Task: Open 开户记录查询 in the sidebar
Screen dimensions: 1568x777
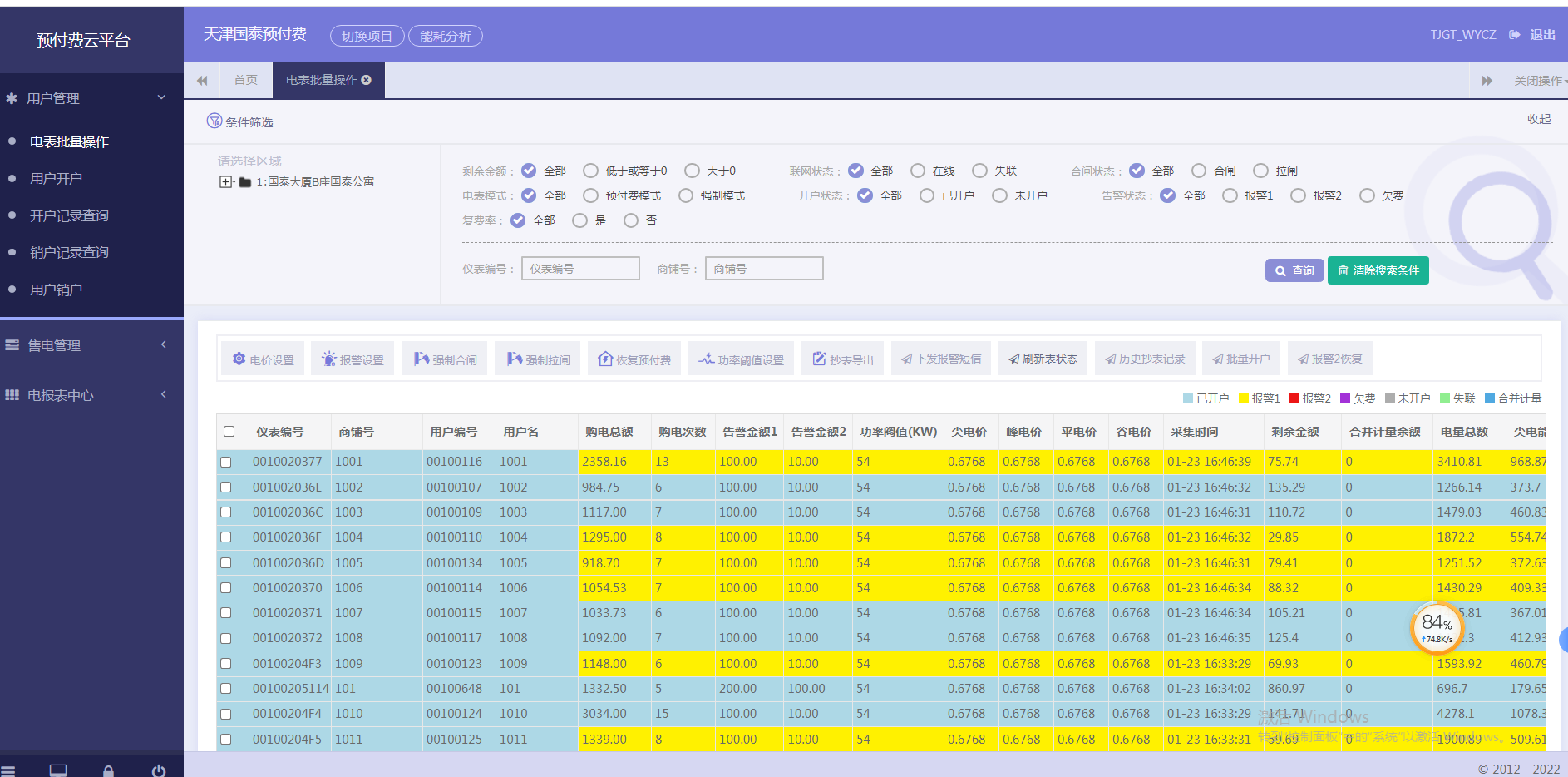Action: pyautogui.click(x=69, y=215)
